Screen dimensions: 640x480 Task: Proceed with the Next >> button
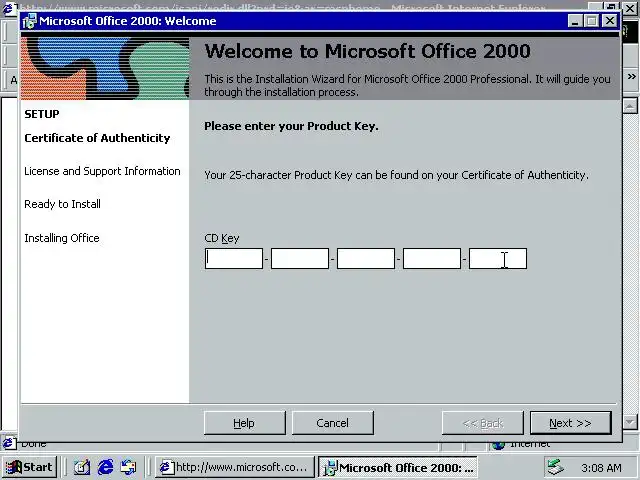point(571,423)
